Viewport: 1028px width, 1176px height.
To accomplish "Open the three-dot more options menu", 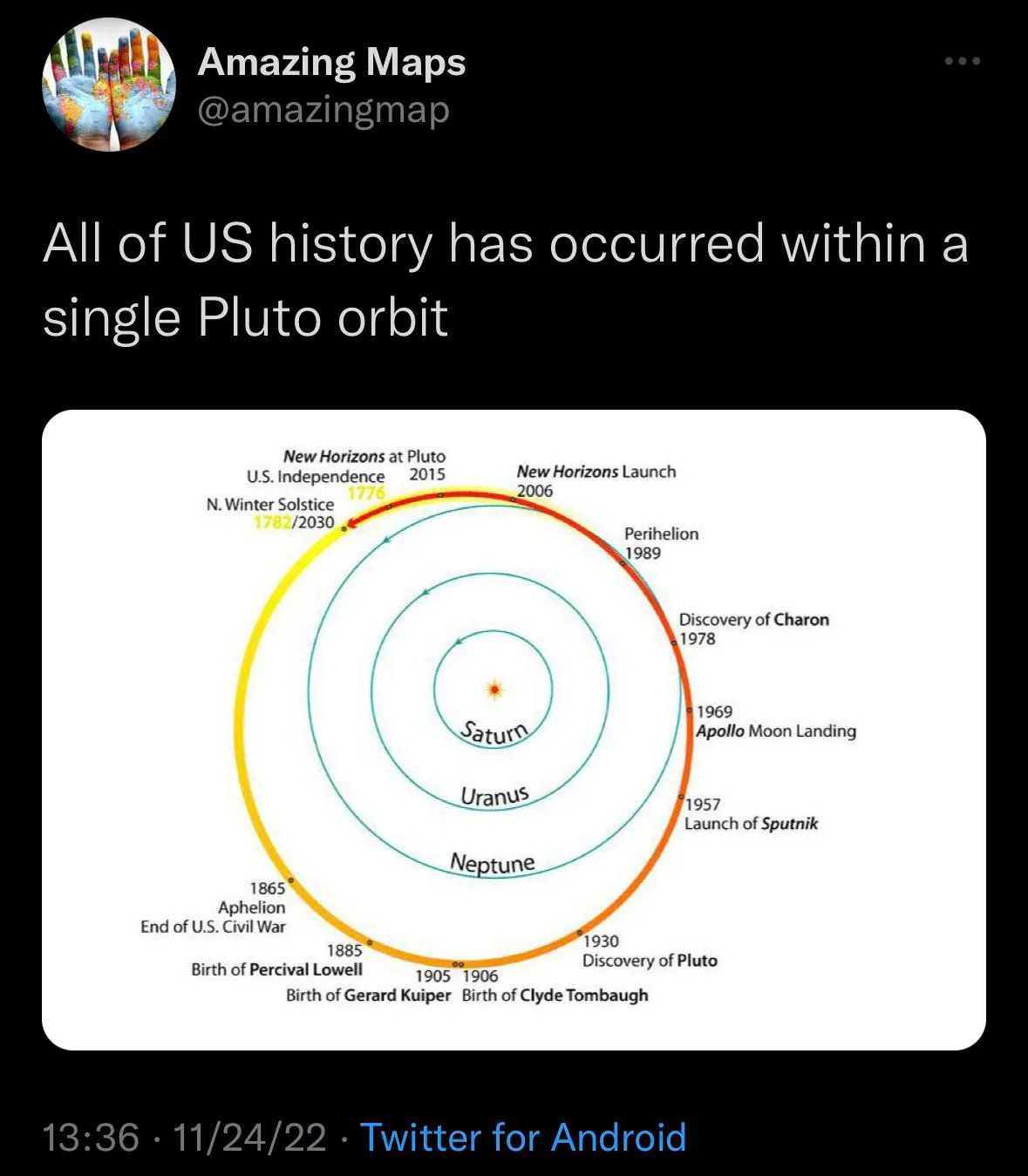I will pos(963,61).
